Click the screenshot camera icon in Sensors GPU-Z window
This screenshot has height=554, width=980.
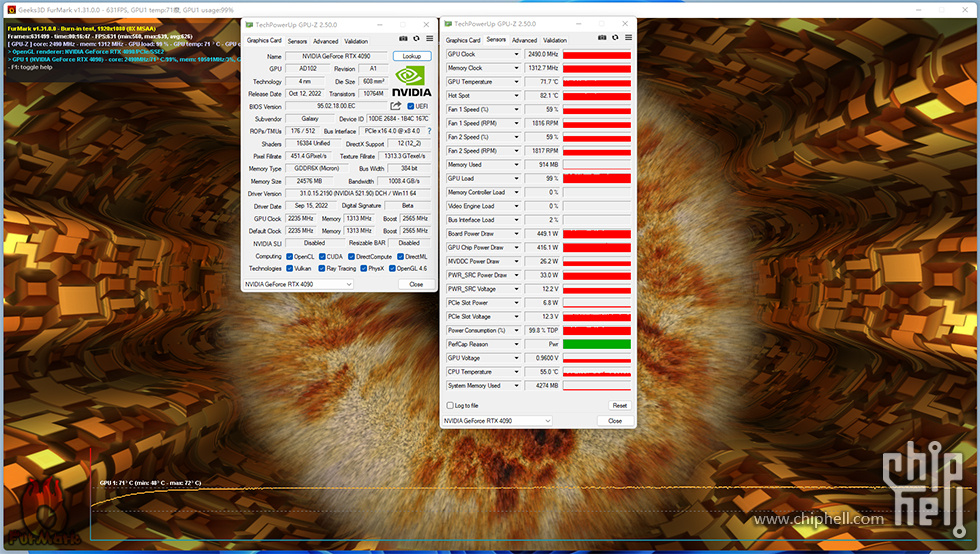pos(602,38)
